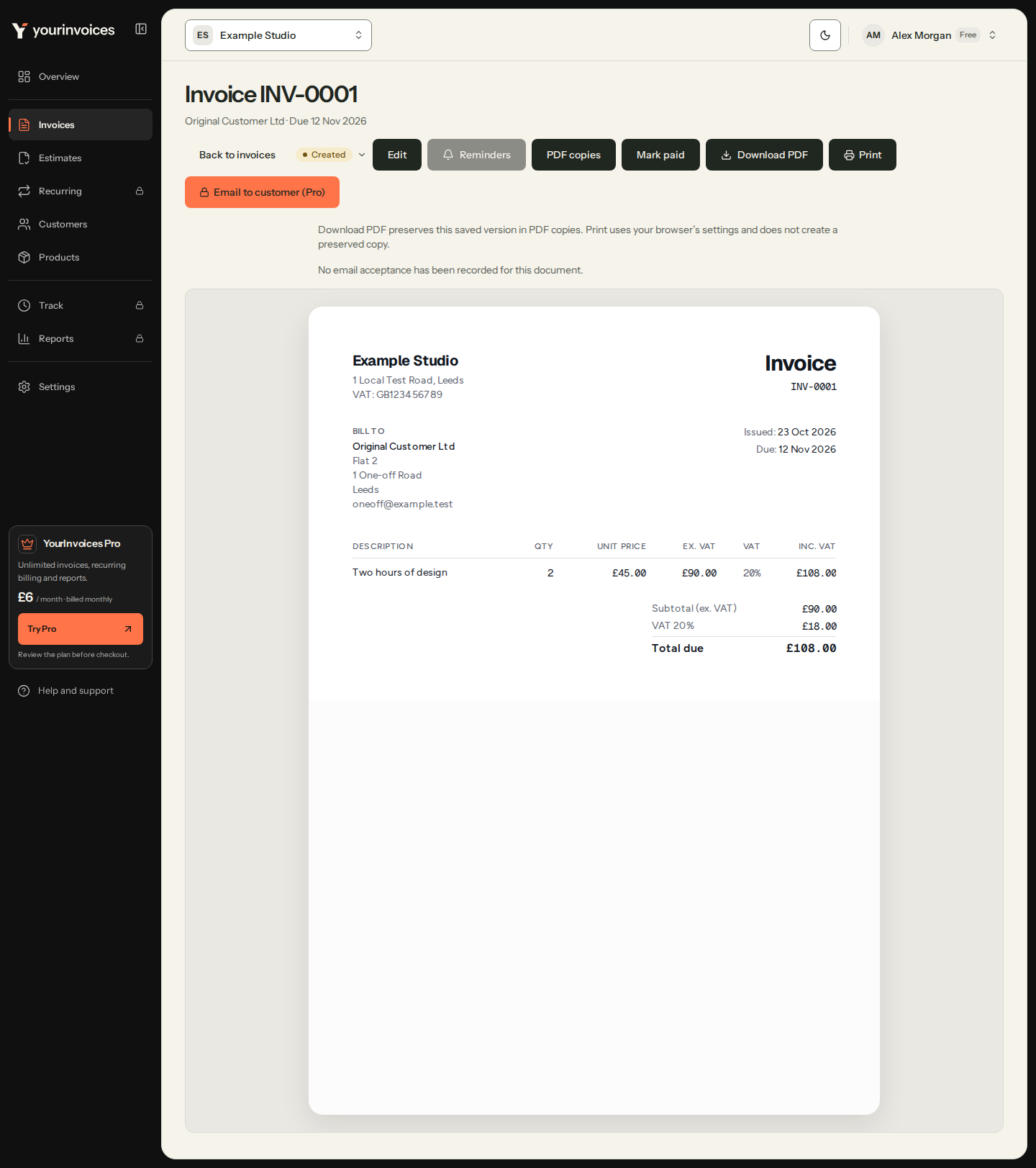The height and width of the screenshot is (1168, 1036).
Task: Mark the invoice as paid
Action: tap(660, 155)
